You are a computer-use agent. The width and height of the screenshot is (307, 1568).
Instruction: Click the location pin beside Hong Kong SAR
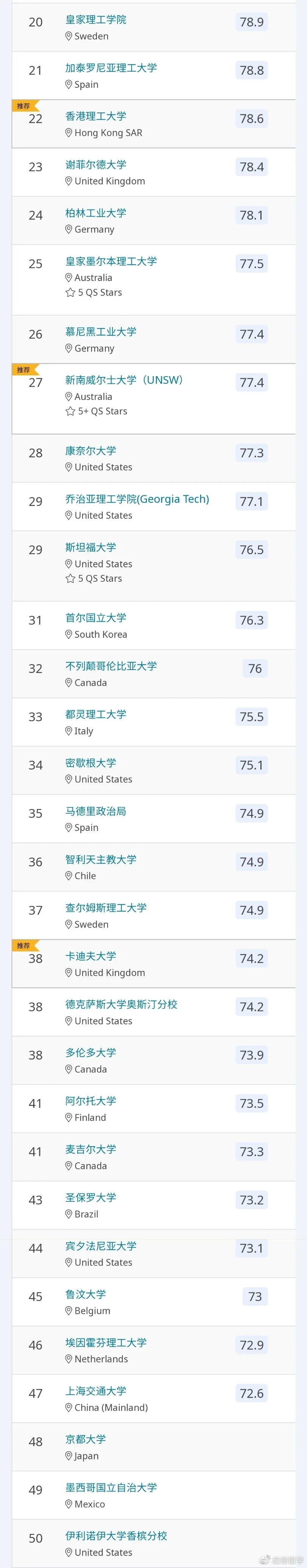(x=69, y=133)
